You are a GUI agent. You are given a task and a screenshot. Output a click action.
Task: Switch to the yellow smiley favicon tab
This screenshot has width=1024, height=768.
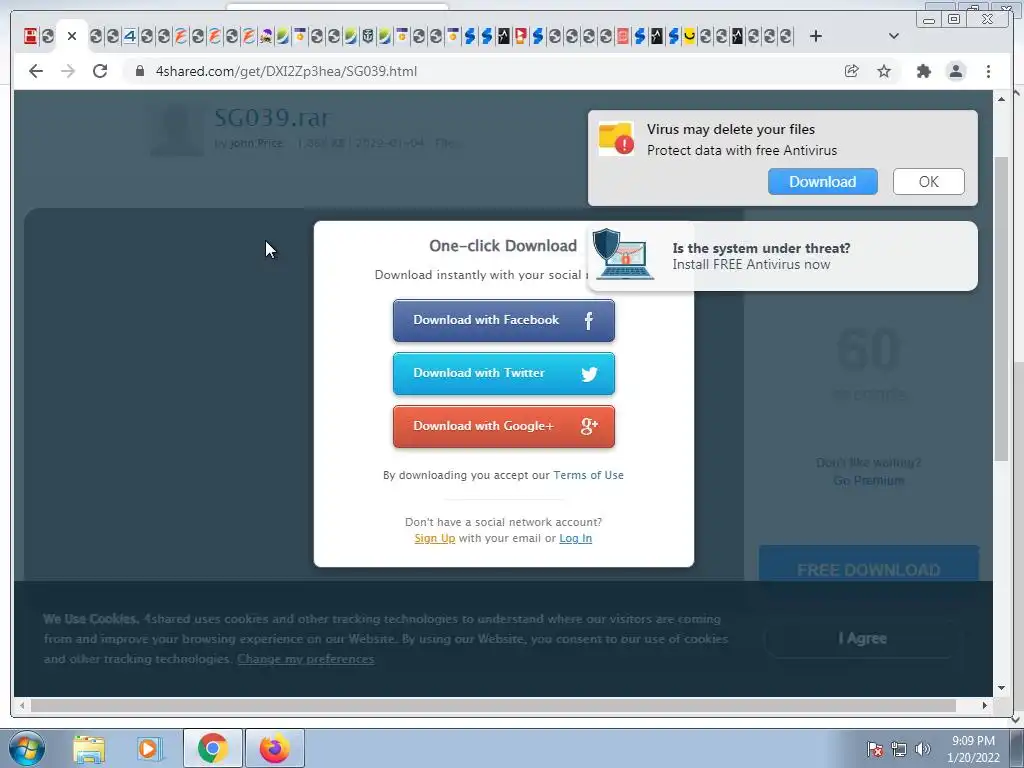(x=689, y=36)
